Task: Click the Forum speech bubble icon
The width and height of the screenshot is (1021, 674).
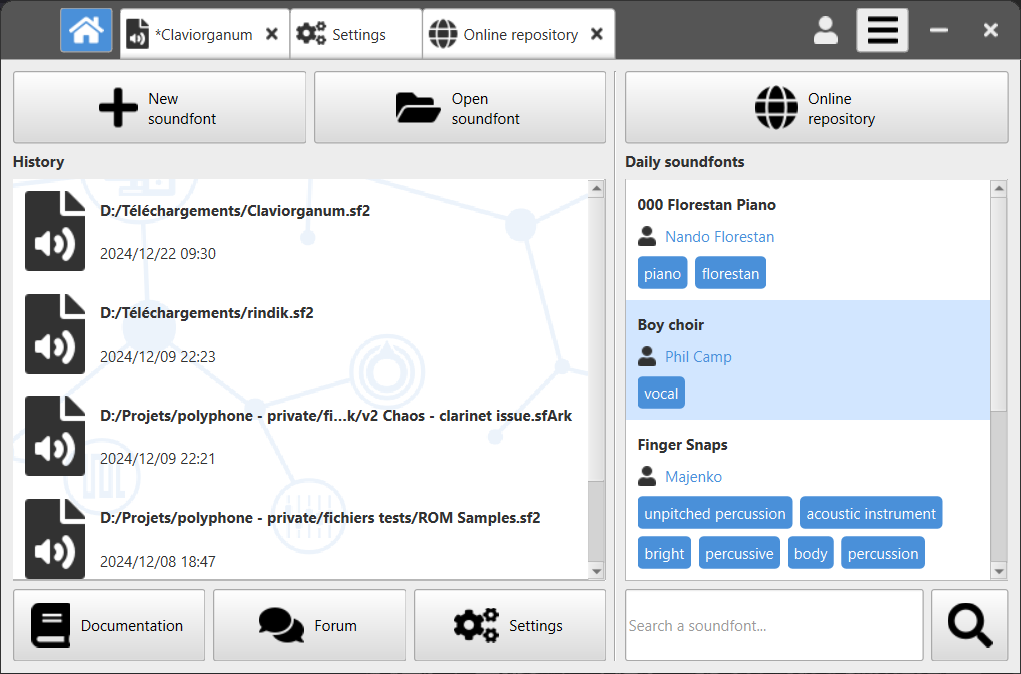Action: pyautogui.click(x=280, y=625)
